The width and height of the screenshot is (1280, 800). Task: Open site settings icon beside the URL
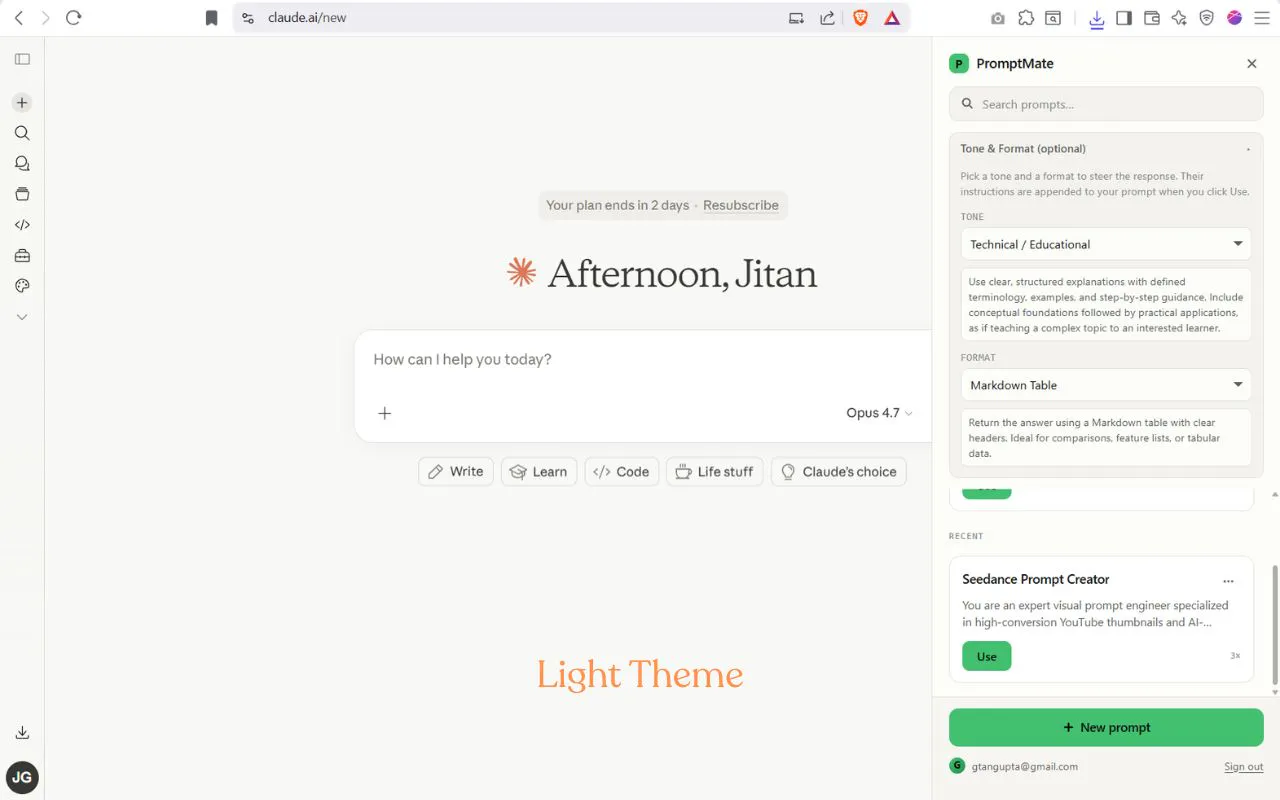coord(248,18)
